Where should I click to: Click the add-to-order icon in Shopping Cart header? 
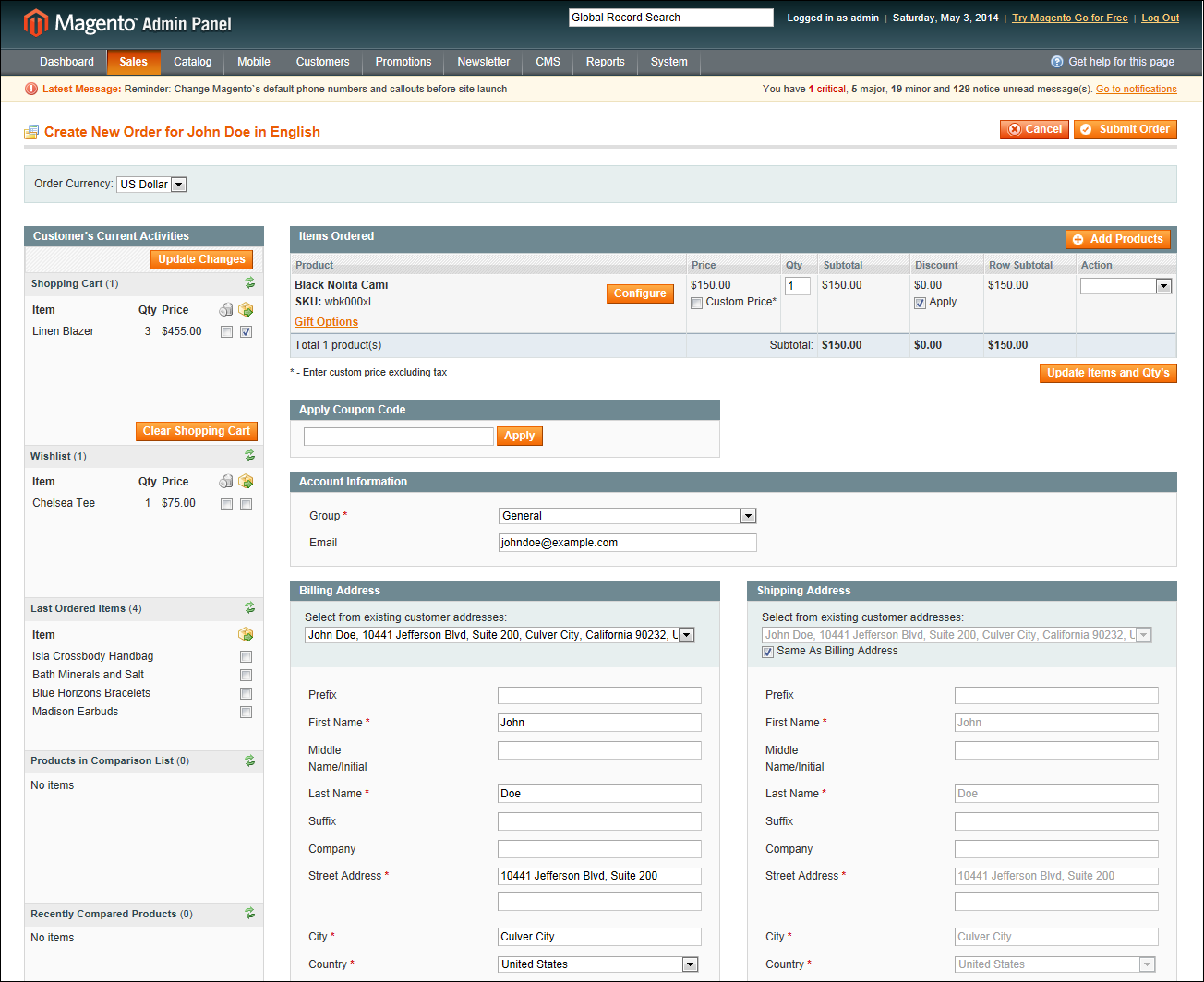point(246,310)
